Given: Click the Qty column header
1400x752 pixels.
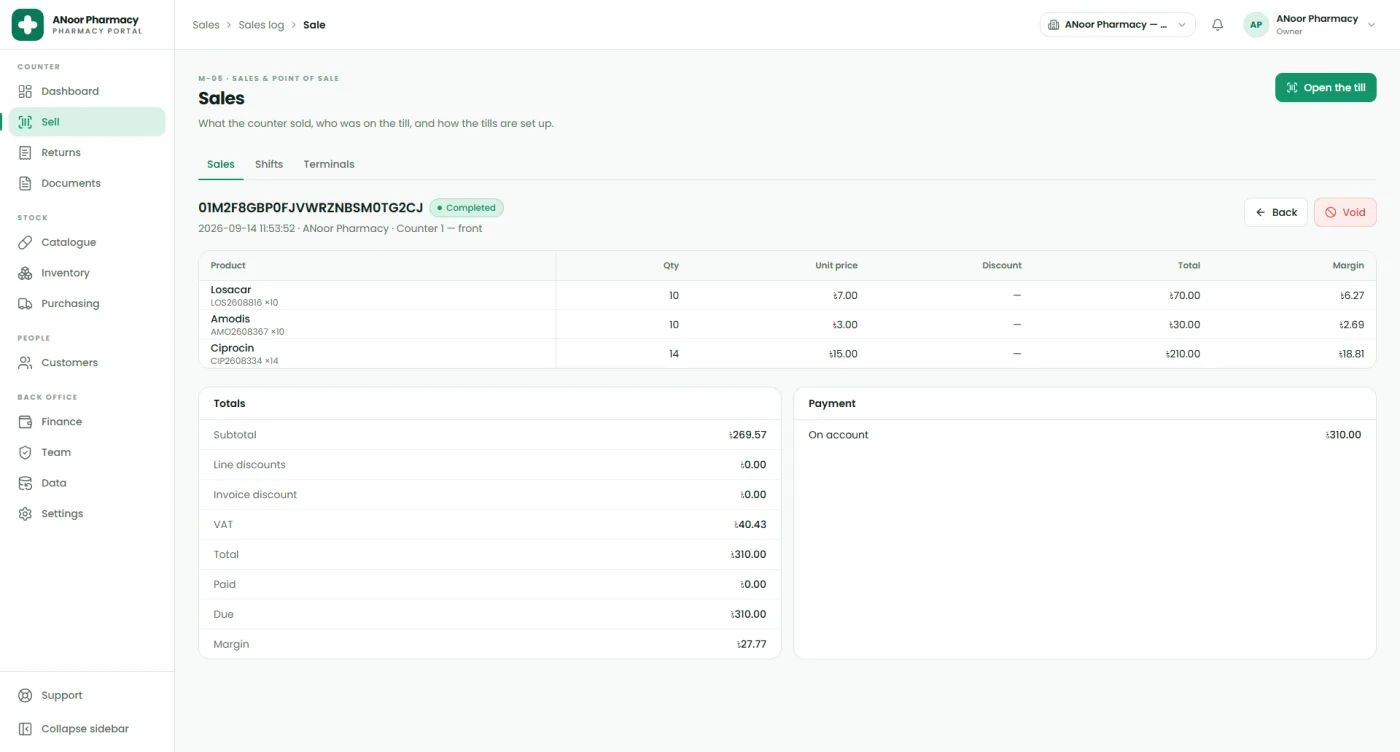Looking at the screenshot, I should click(x=671, y=265).
